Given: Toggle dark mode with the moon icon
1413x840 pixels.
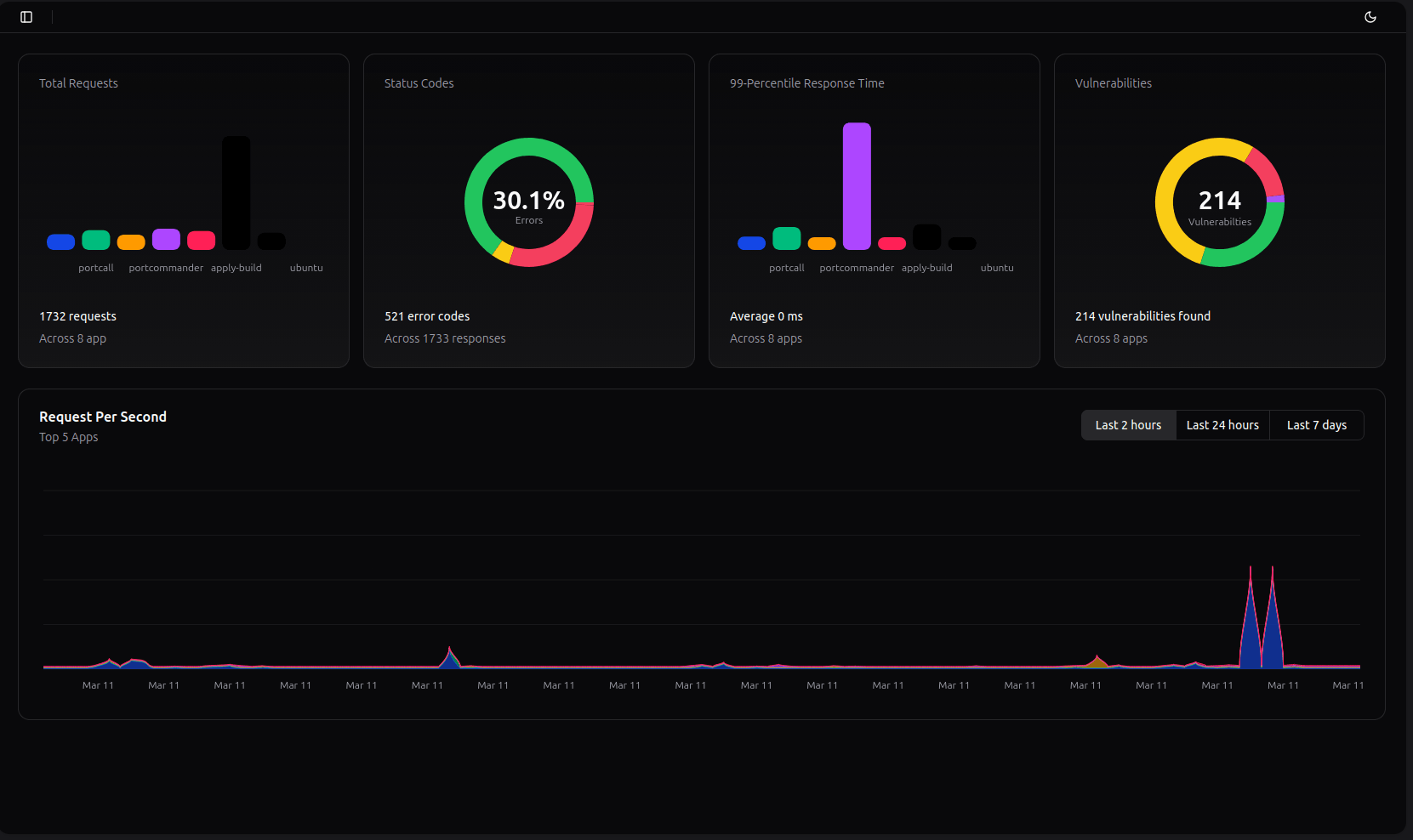Looking at the screenshot, I should pos(1370,16).
